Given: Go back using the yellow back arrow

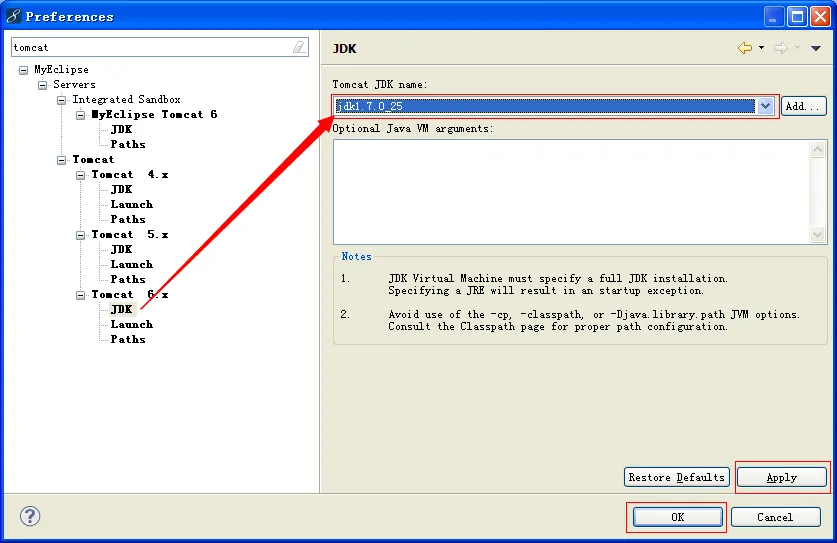Looking at the screenshot, I should [x=745, y=48].
